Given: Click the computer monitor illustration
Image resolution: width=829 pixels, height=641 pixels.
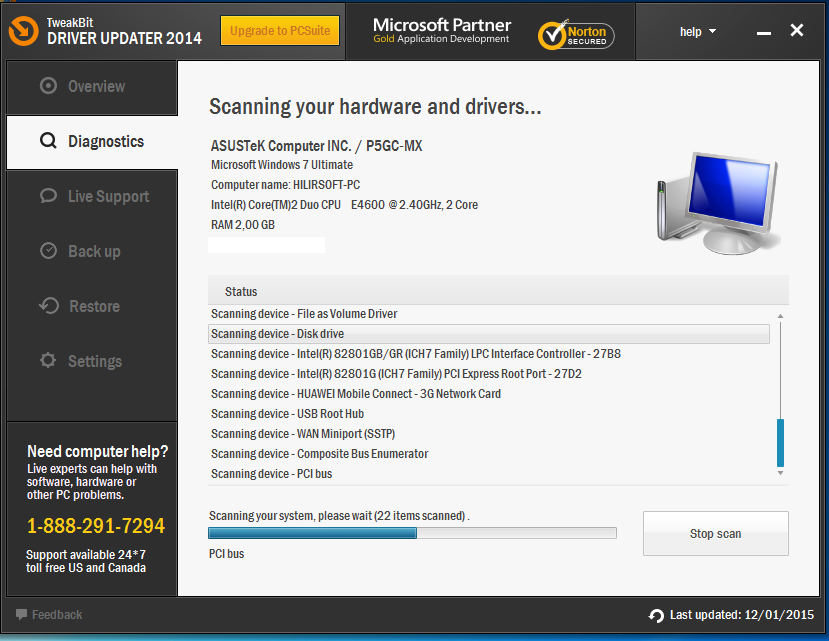Looking at the screenshot, I should click(718, 203).
